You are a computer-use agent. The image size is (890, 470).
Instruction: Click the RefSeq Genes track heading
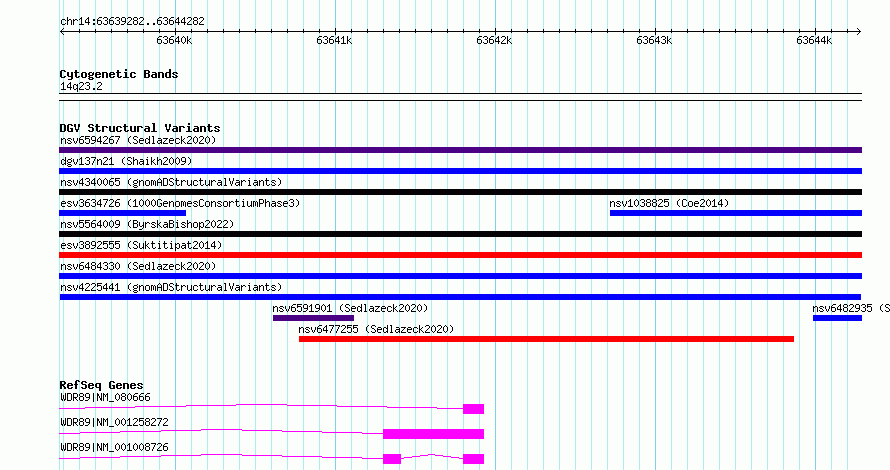[101, 385]
